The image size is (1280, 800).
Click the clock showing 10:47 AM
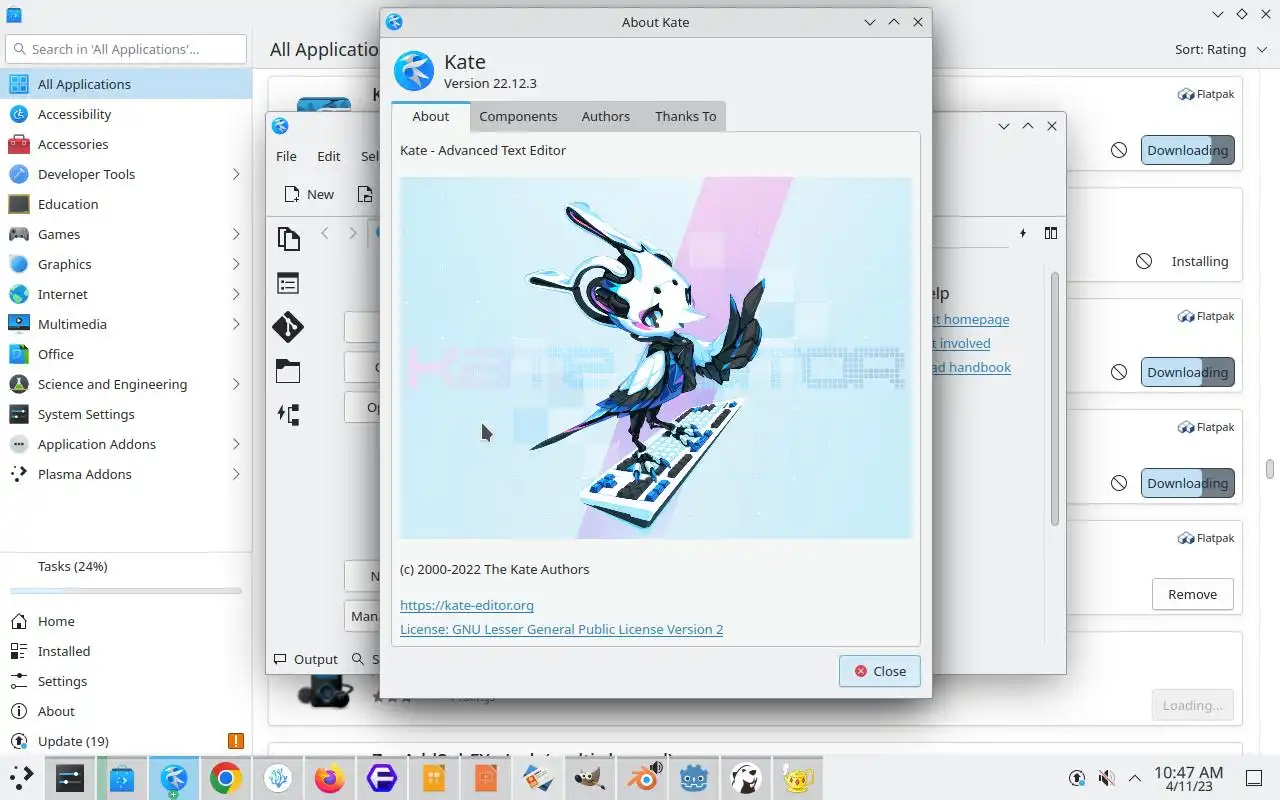[1188, 778]
